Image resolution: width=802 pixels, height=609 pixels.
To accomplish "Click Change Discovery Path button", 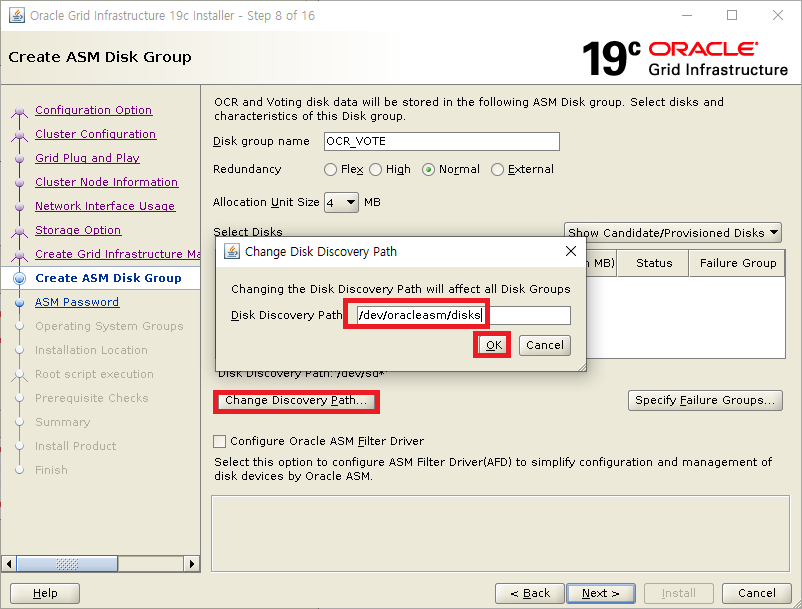I will (x=296, y=400).
